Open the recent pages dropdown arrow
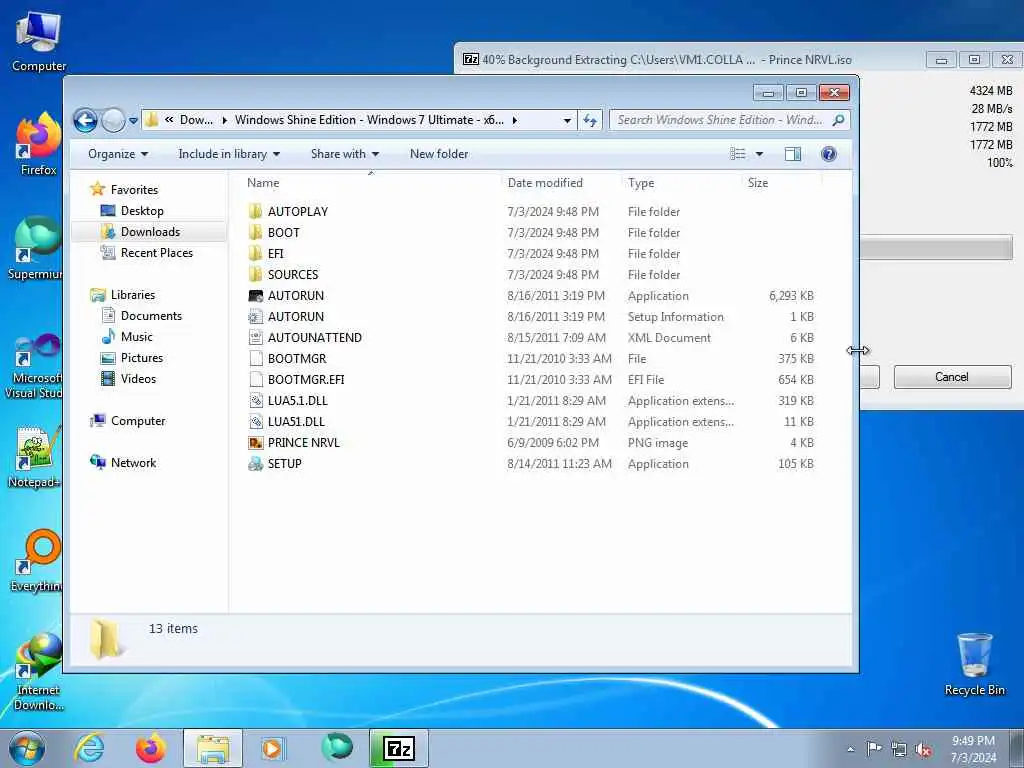The width and height of the screenshot is (1024, 768). tap(133, 121)
